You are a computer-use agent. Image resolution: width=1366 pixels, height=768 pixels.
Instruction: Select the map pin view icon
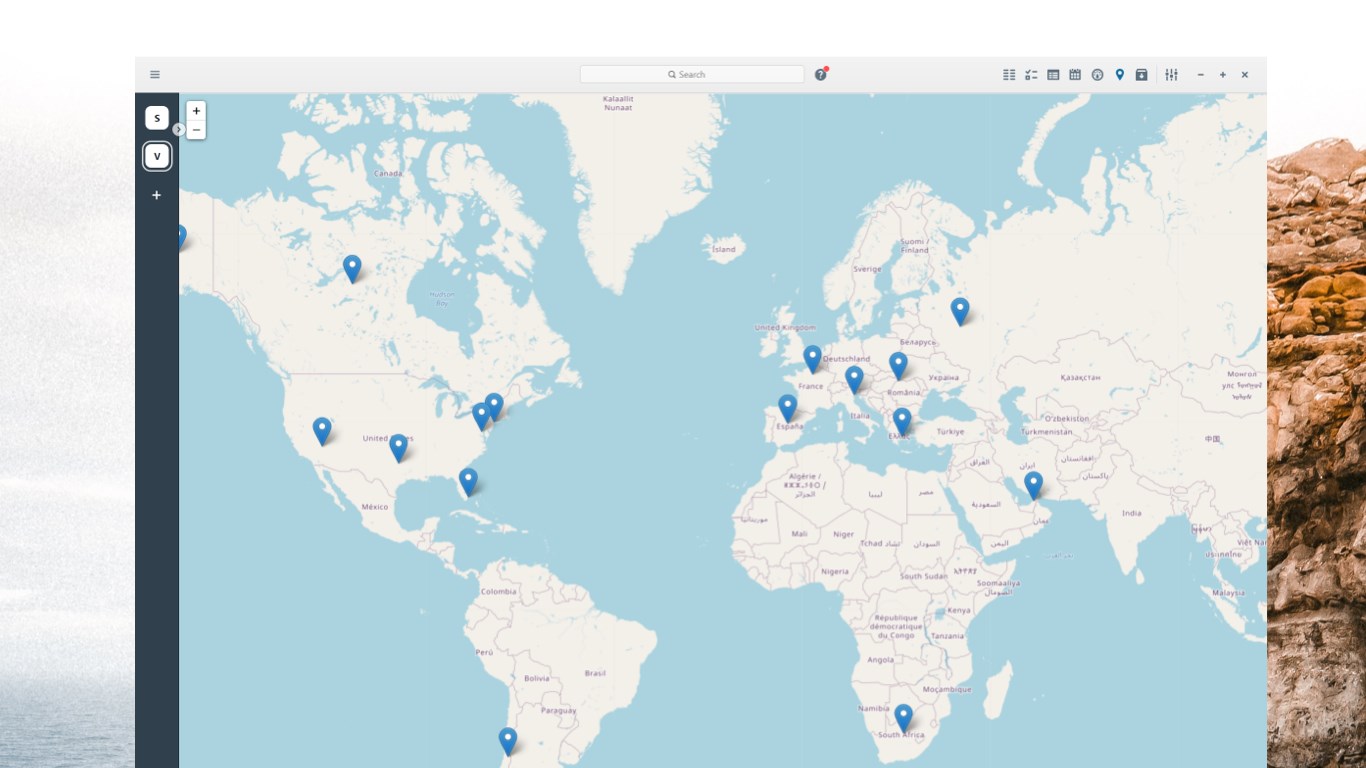click(x=1120, y=75)
